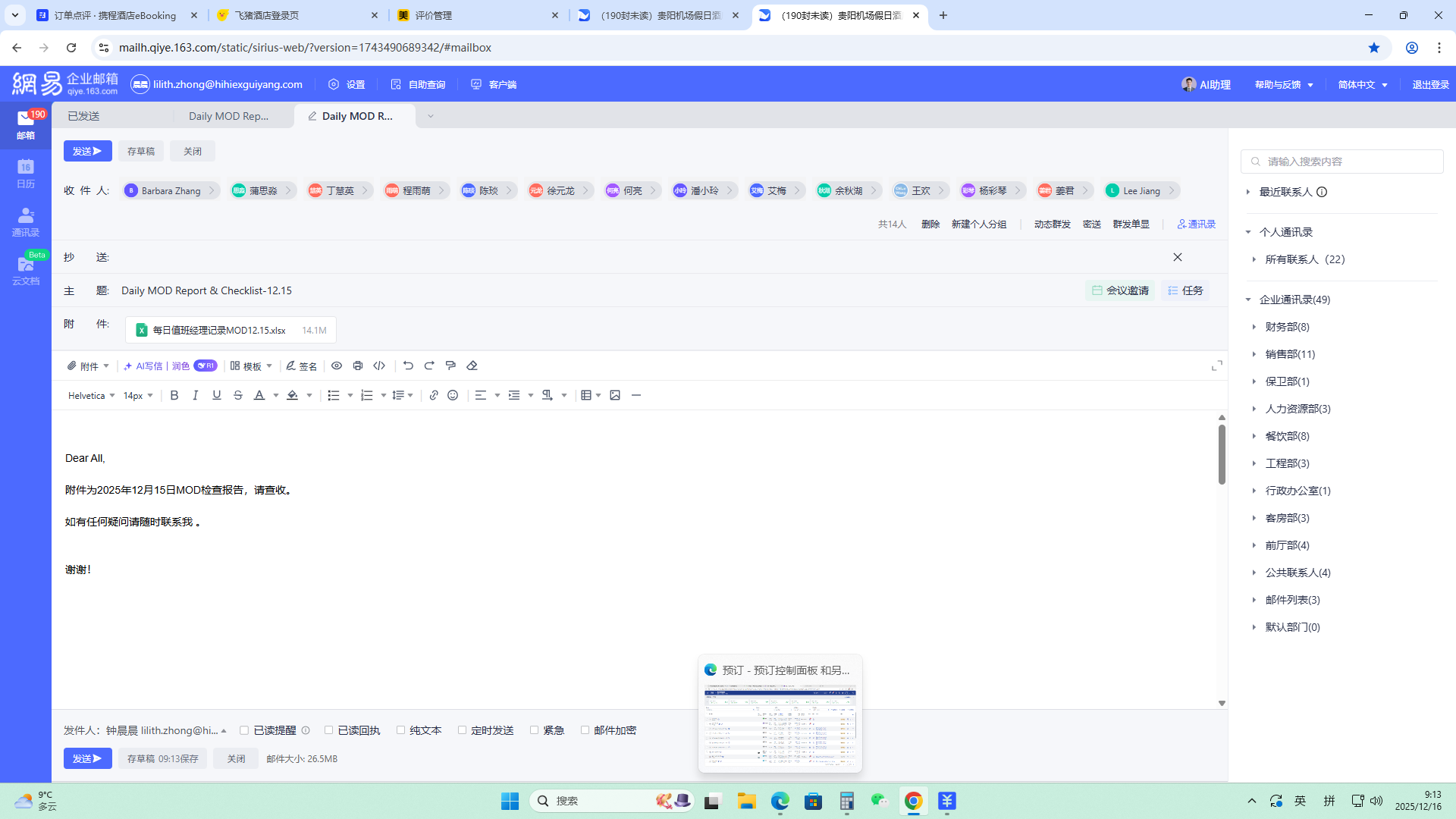Check the 定时发送 option
Screen dimensions: 1456x819
[x=462, y=730]
